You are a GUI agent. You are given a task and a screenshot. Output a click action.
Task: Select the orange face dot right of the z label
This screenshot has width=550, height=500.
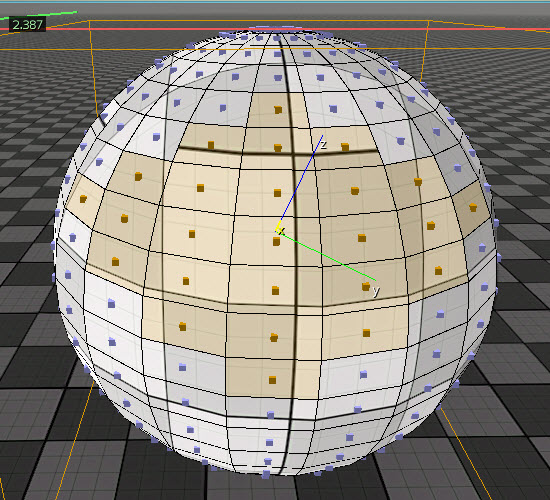345,147
